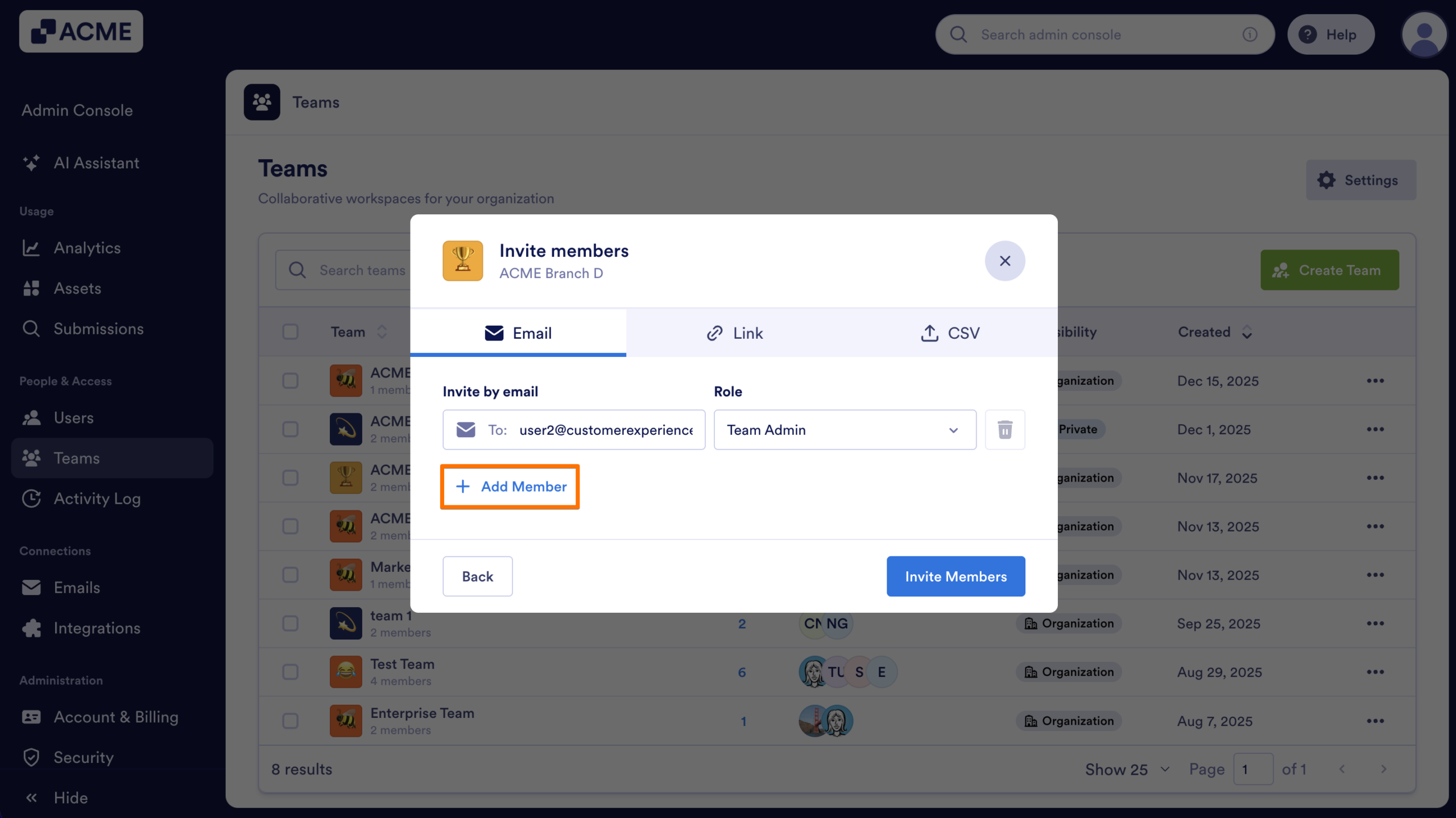The width and height of the screenshot is (1456, 818).
Task: View the Activity Log
Action: [x=97, y=499]
